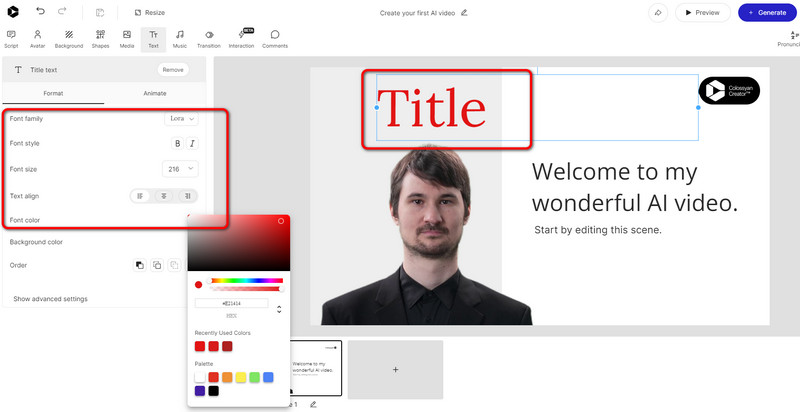Viewport: 800px width, 412px height.
Task: Open the Comments panel
Action: click(x=275, y=39)
